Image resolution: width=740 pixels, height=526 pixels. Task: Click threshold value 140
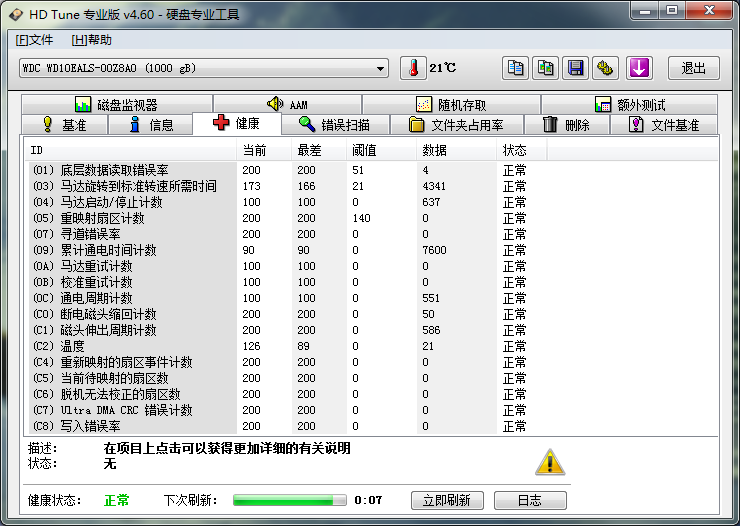click(x=362, y=218)
